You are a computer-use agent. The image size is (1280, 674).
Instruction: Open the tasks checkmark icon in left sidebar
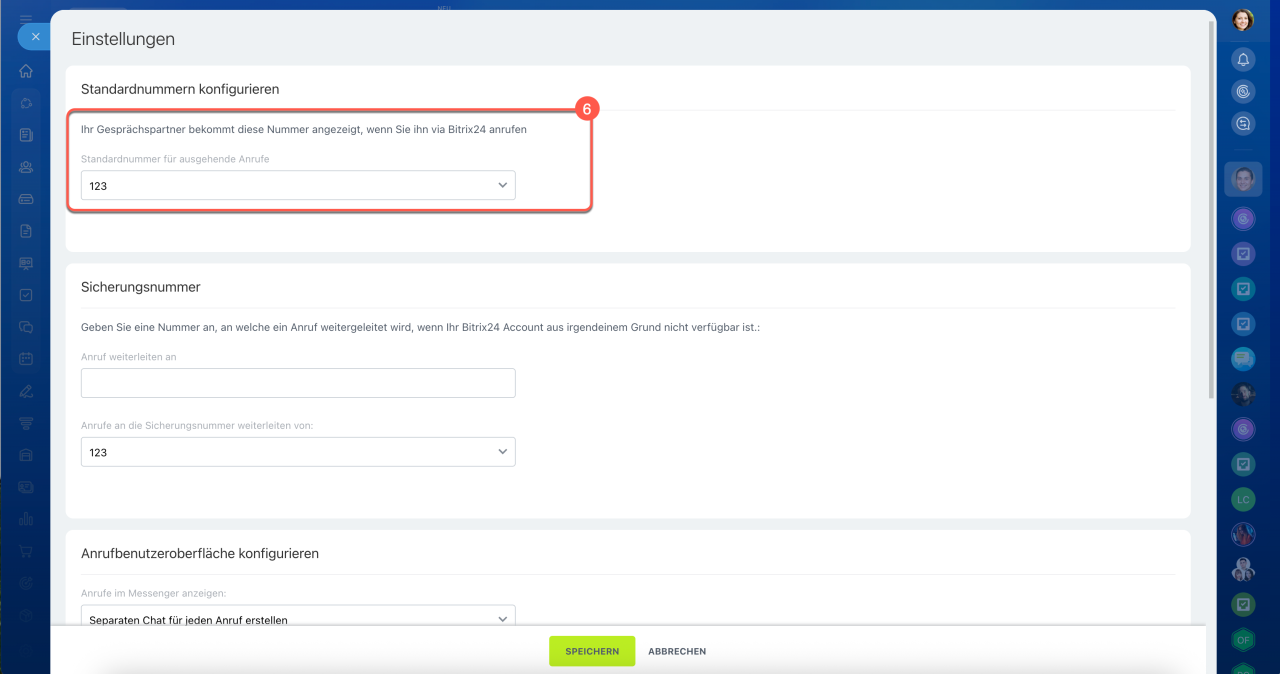tap(26, 295)
